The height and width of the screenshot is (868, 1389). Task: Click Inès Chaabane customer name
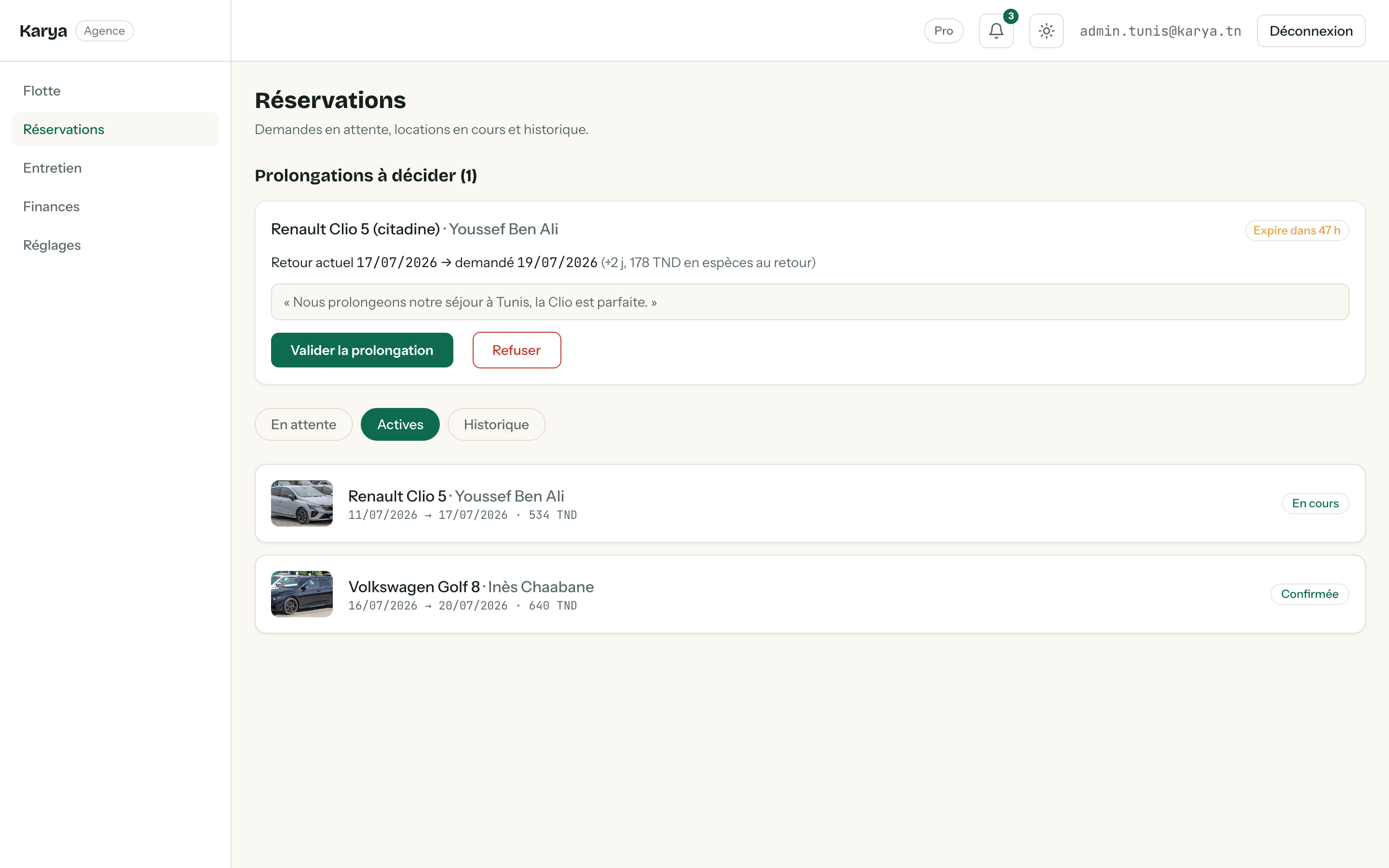[541, 587]
